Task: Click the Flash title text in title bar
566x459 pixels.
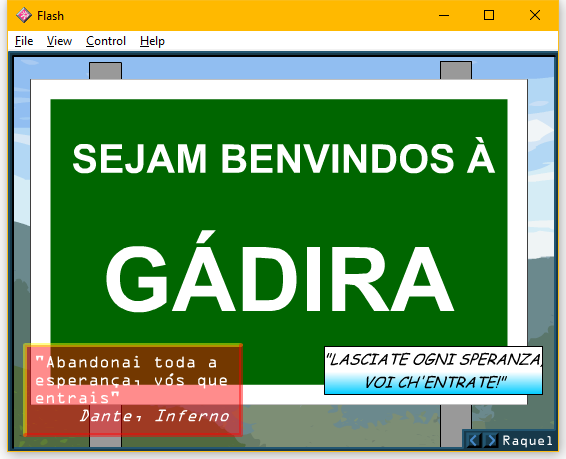Action: tap(51, 16)
